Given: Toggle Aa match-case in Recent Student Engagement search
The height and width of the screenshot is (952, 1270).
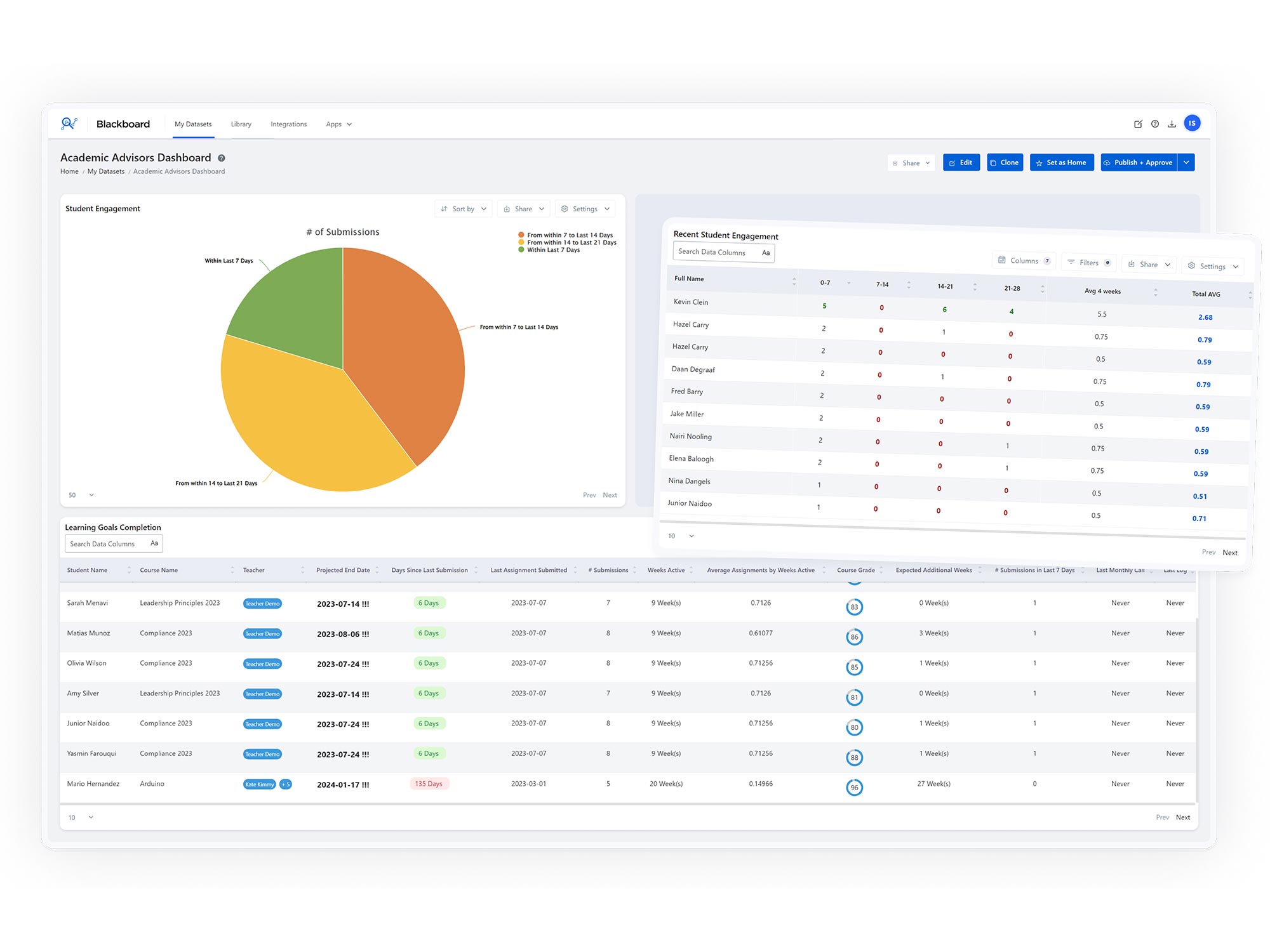Looking at the screenshot, I should pos(766,253).
